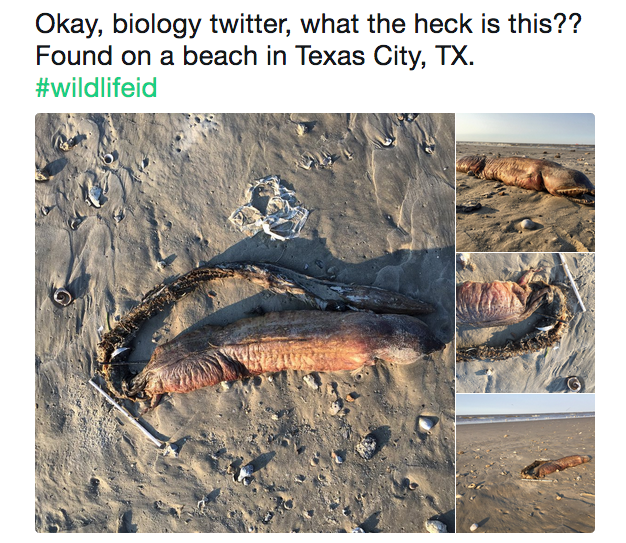The height and width of the screenshot is (543, 626).
Task: Click the spiral shell at main photo's left edge
Action: pos(63,296)
